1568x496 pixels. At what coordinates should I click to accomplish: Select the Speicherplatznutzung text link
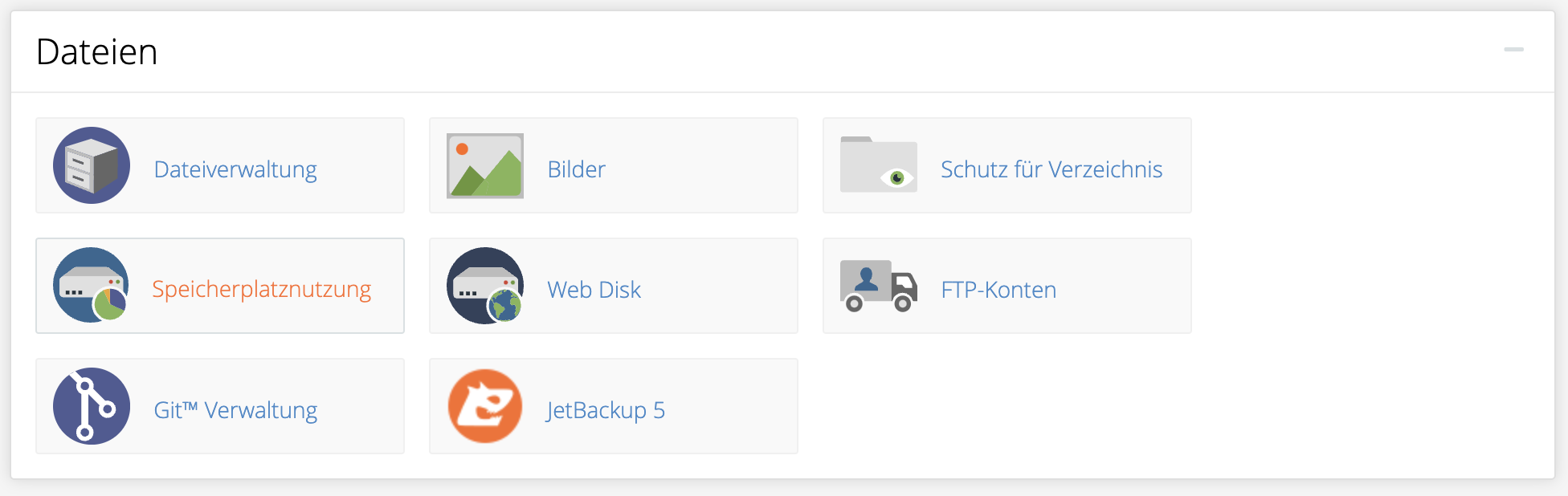point(261,289)
